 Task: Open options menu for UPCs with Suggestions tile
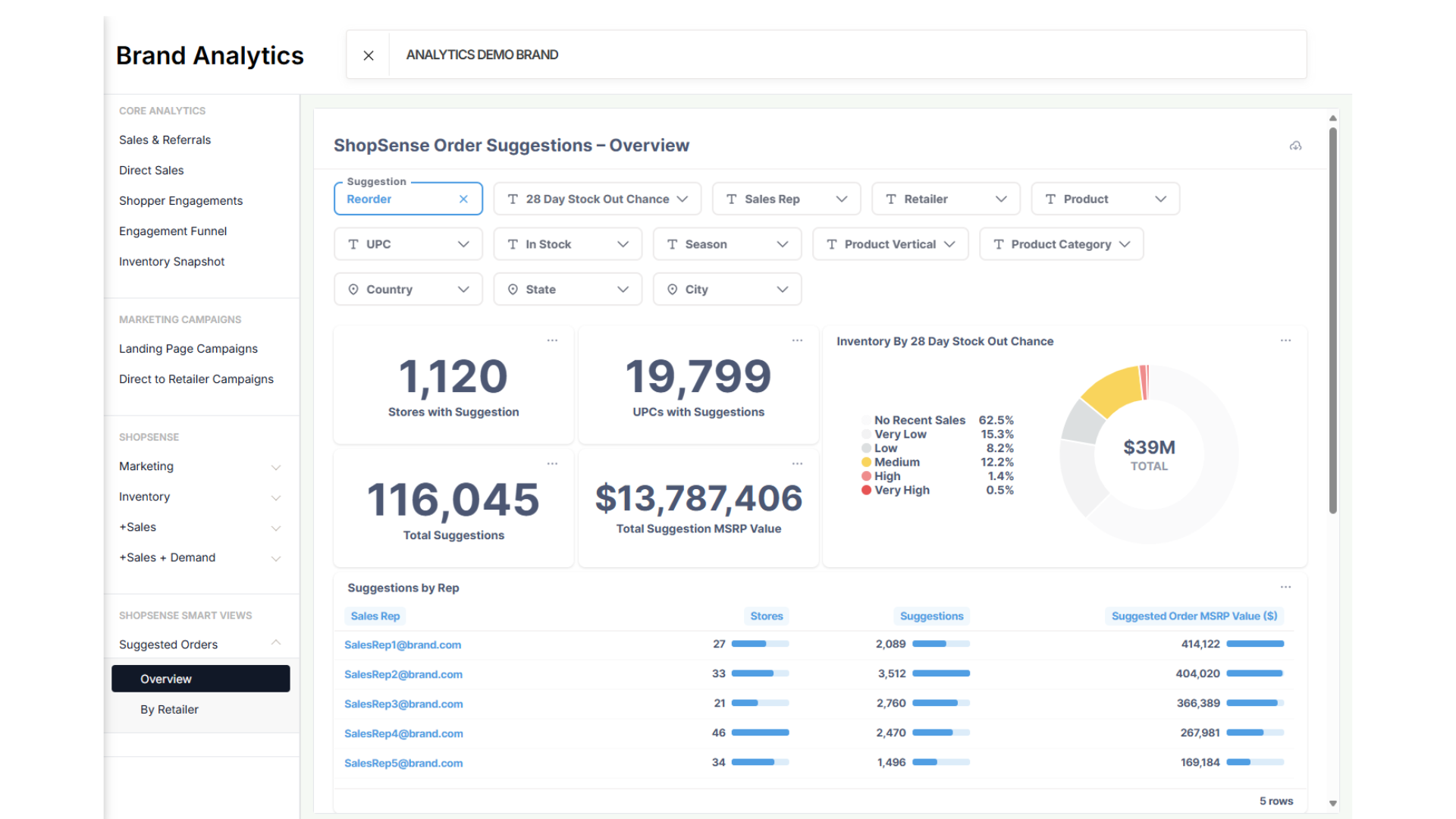click(x=797, y=340)
